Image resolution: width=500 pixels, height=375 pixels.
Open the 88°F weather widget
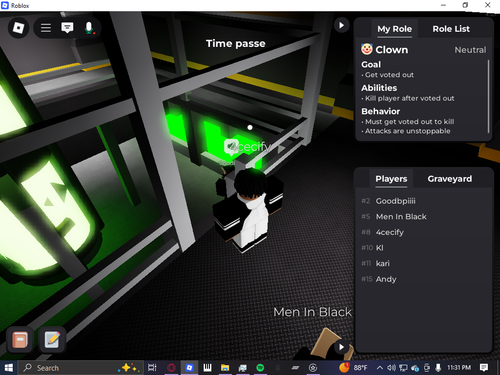coord(353,367)
